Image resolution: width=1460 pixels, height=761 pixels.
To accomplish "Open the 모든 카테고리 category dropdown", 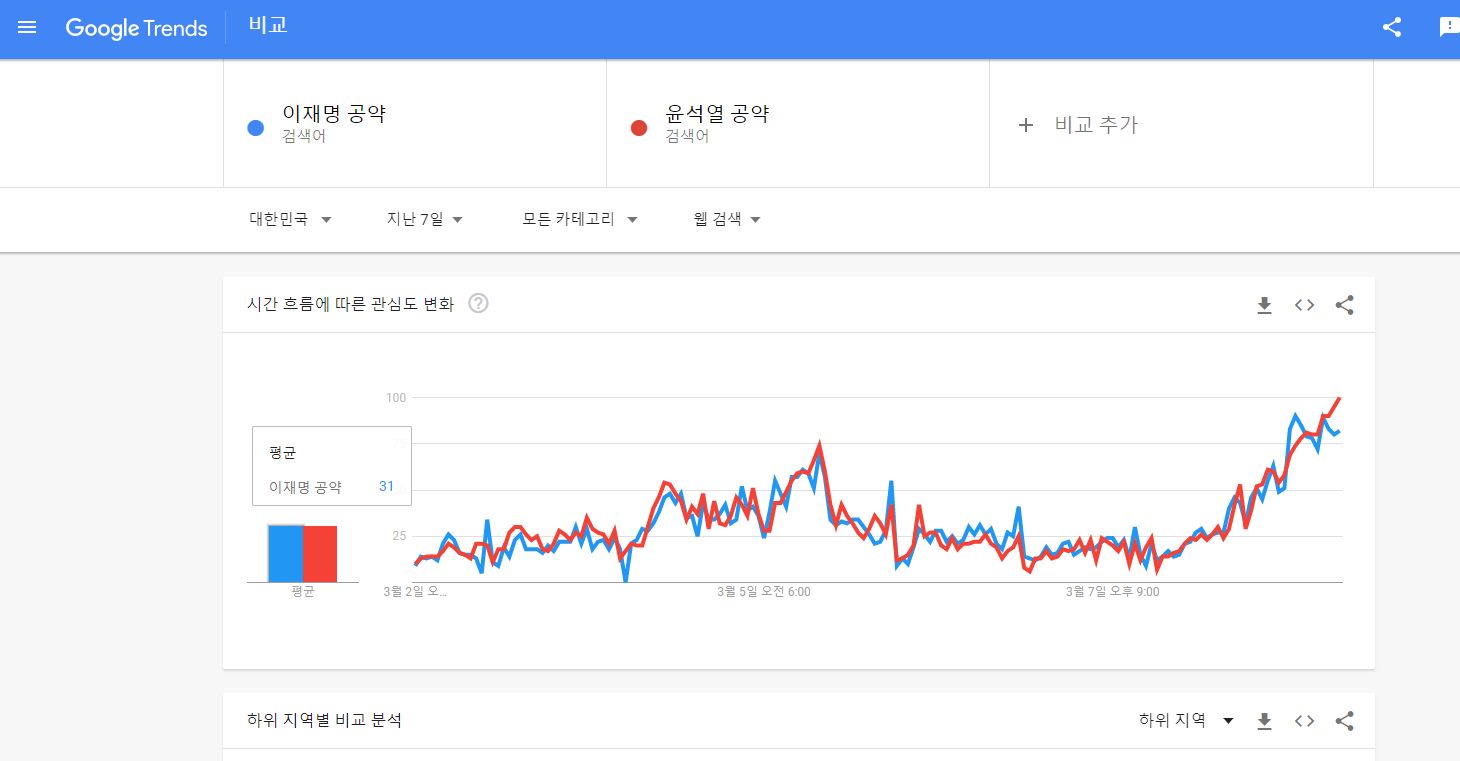I will pyautogui.click(x=580, y=219).
